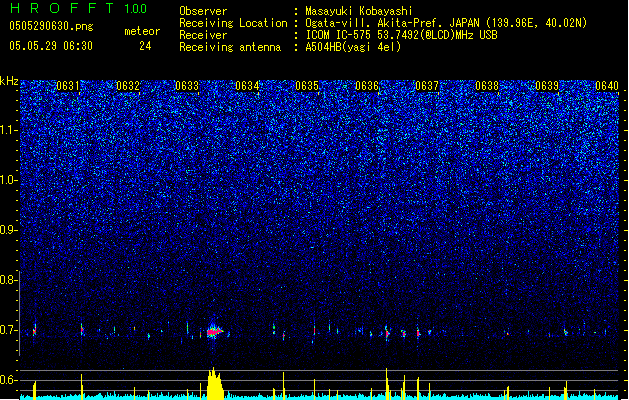Click the A504HB(yagi 4el) antenna text

click(x=353, y=47)
